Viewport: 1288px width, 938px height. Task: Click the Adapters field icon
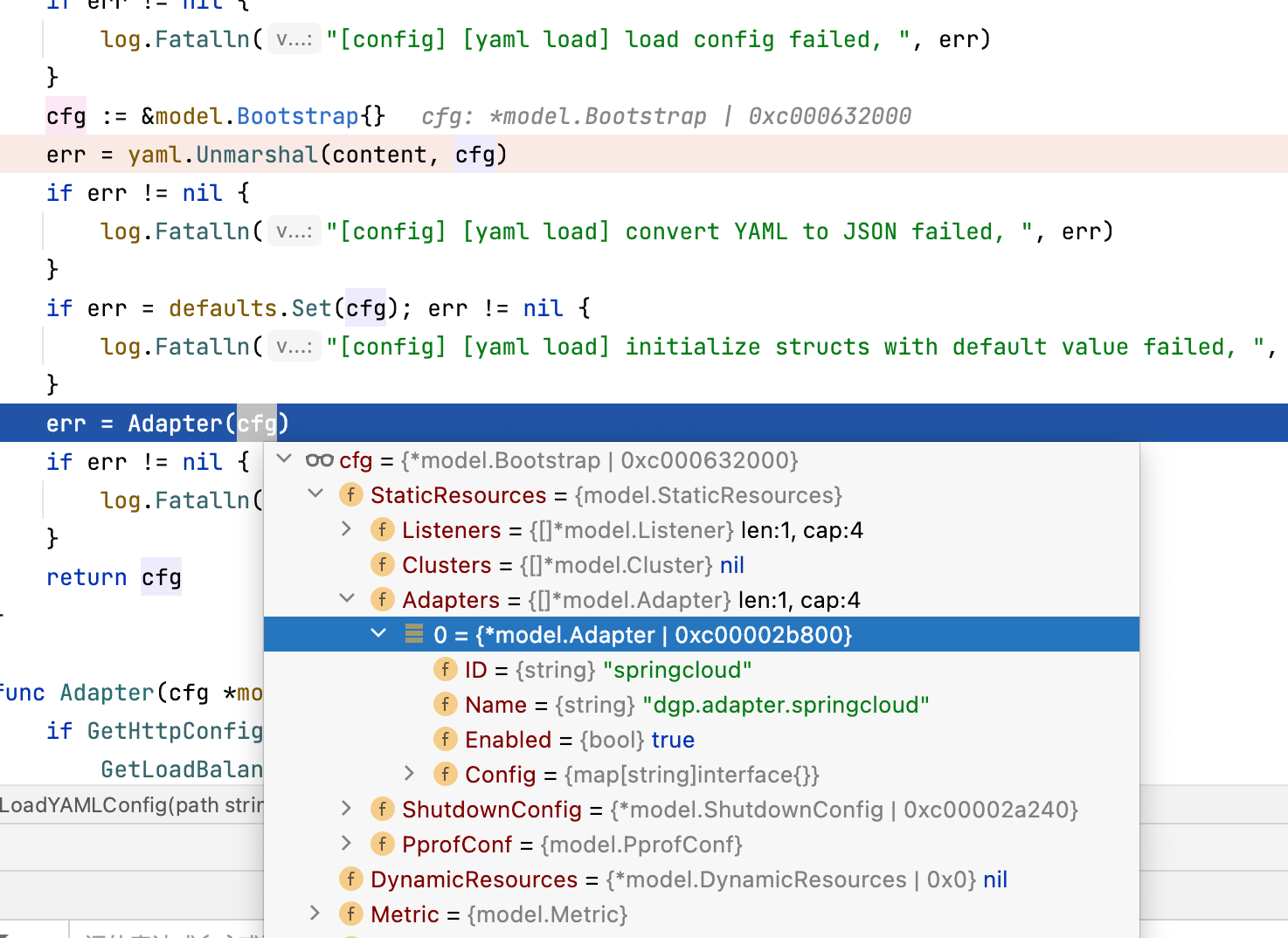pos(383,600)
